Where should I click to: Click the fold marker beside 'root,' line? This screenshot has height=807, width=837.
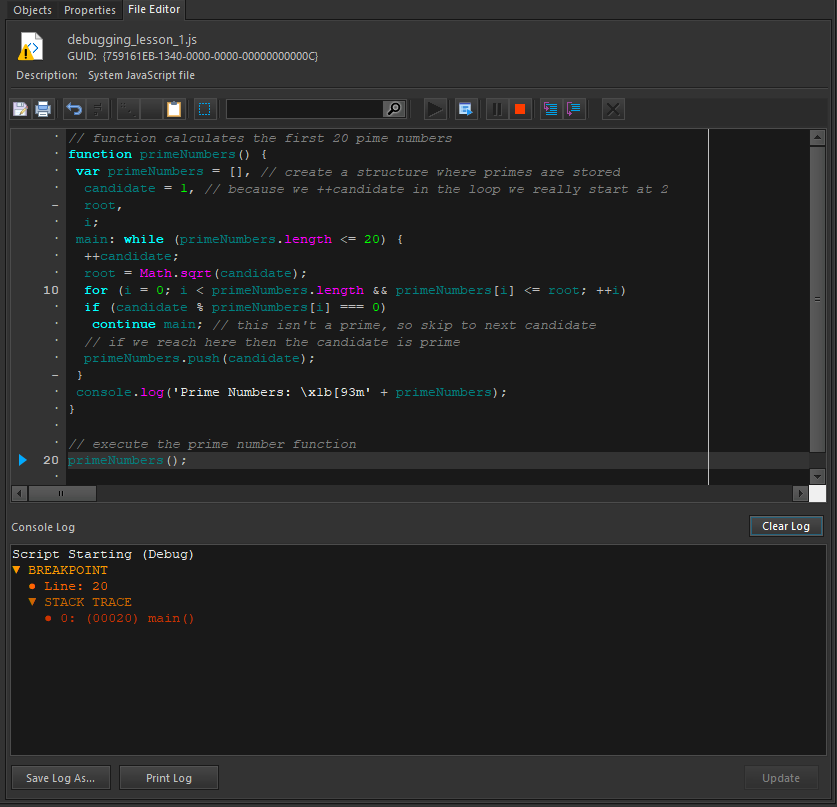point(56,205)
